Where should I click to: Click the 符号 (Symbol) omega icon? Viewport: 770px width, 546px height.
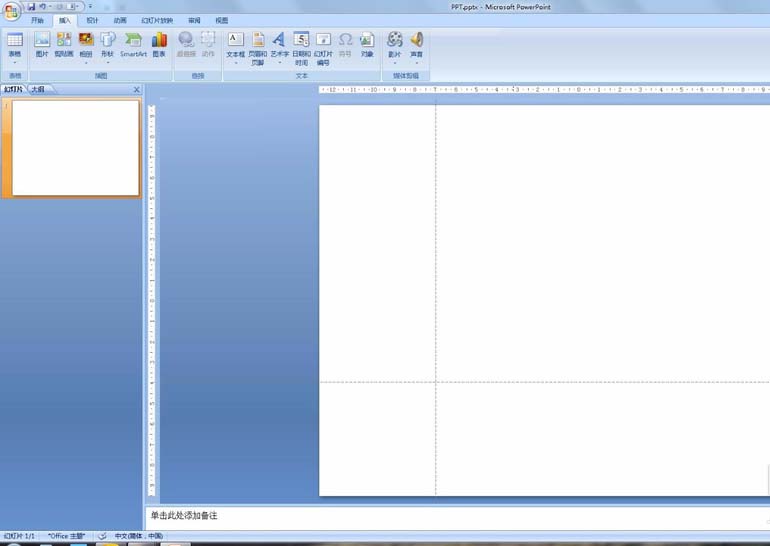click(345, 45)
